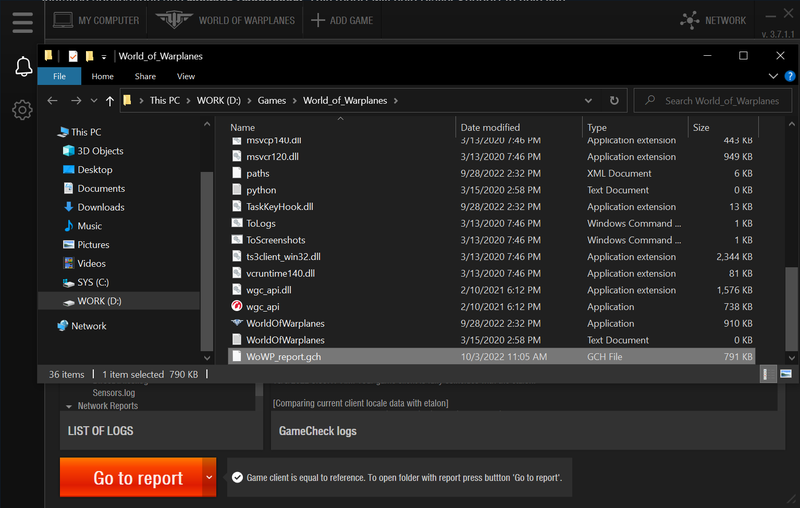The width and height of the screenshot is (800, 508).
Task: Select Music in navigation pane
Action: click(x=82, y=226)
